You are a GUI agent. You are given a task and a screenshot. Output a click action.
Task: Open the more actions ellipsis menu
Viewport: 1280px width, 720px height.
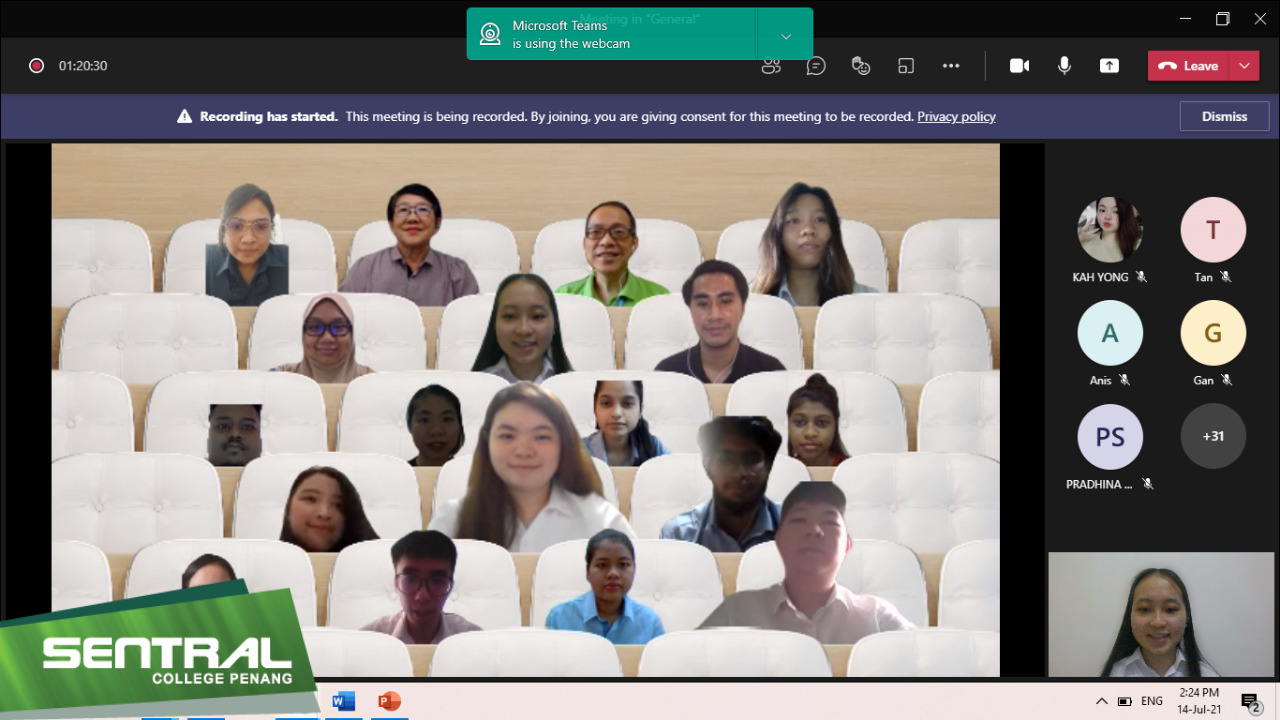coord(951,66)
